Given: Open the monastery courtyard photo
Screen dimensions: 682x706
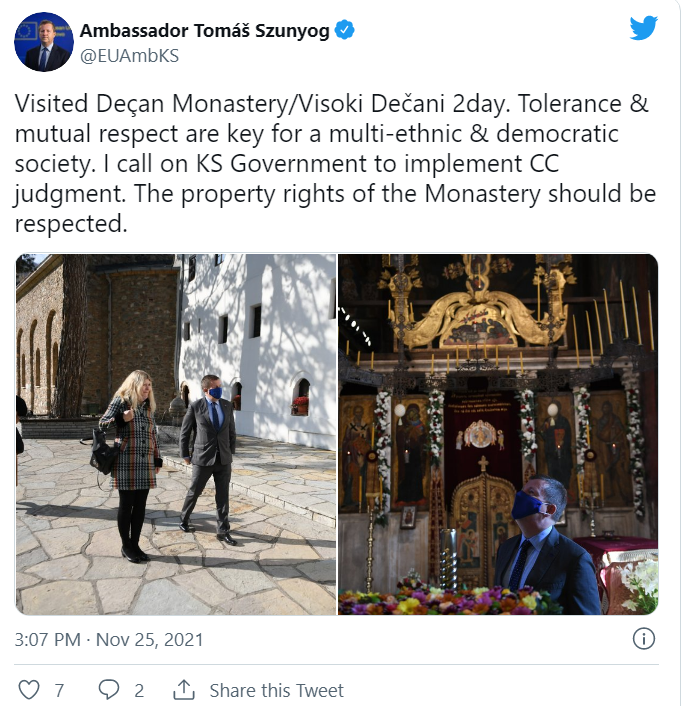Looking at the screenshot, I should pos(176,434).
